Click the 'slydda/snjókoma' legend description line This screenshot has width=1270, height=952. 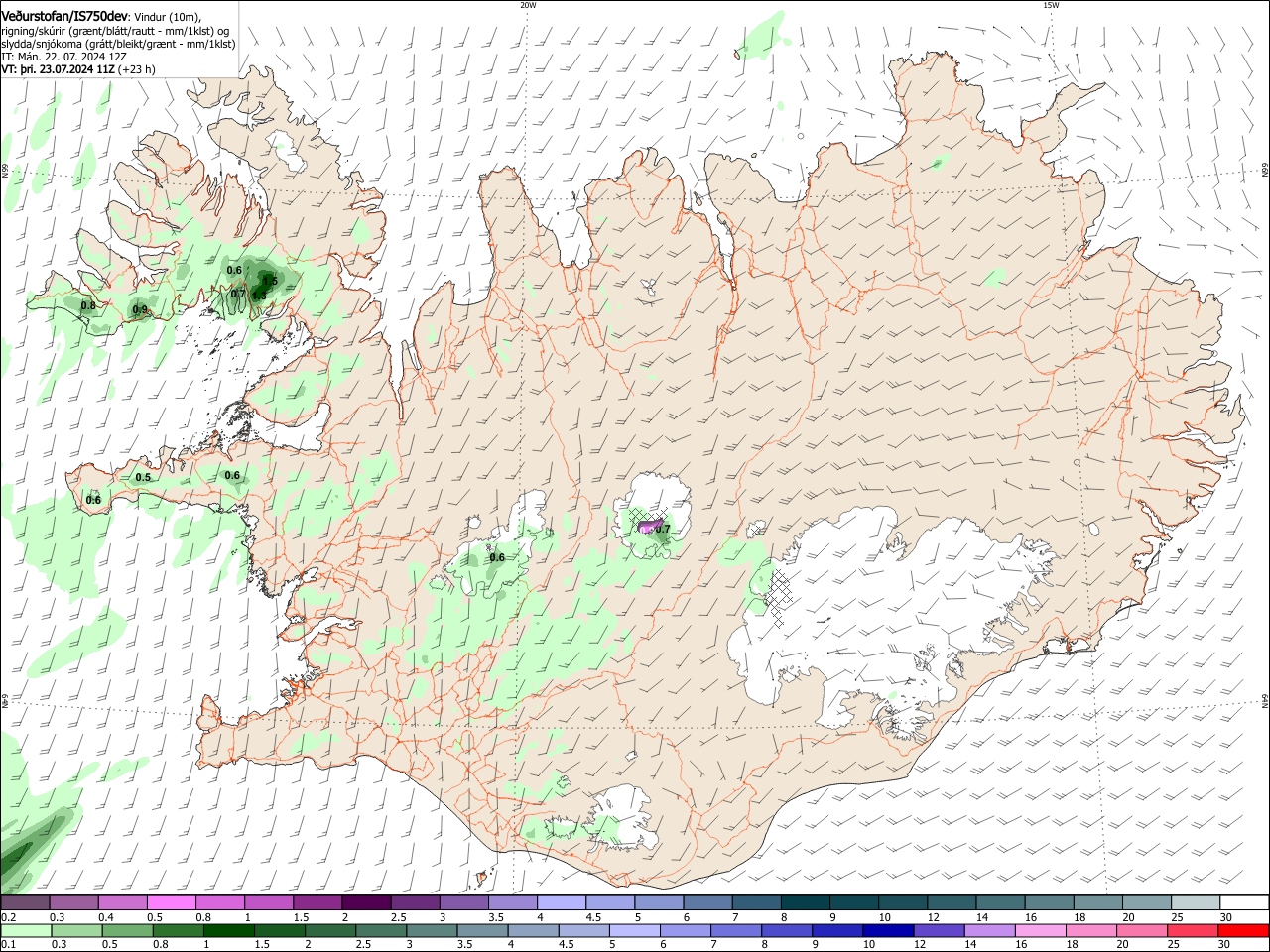(118, 44)
